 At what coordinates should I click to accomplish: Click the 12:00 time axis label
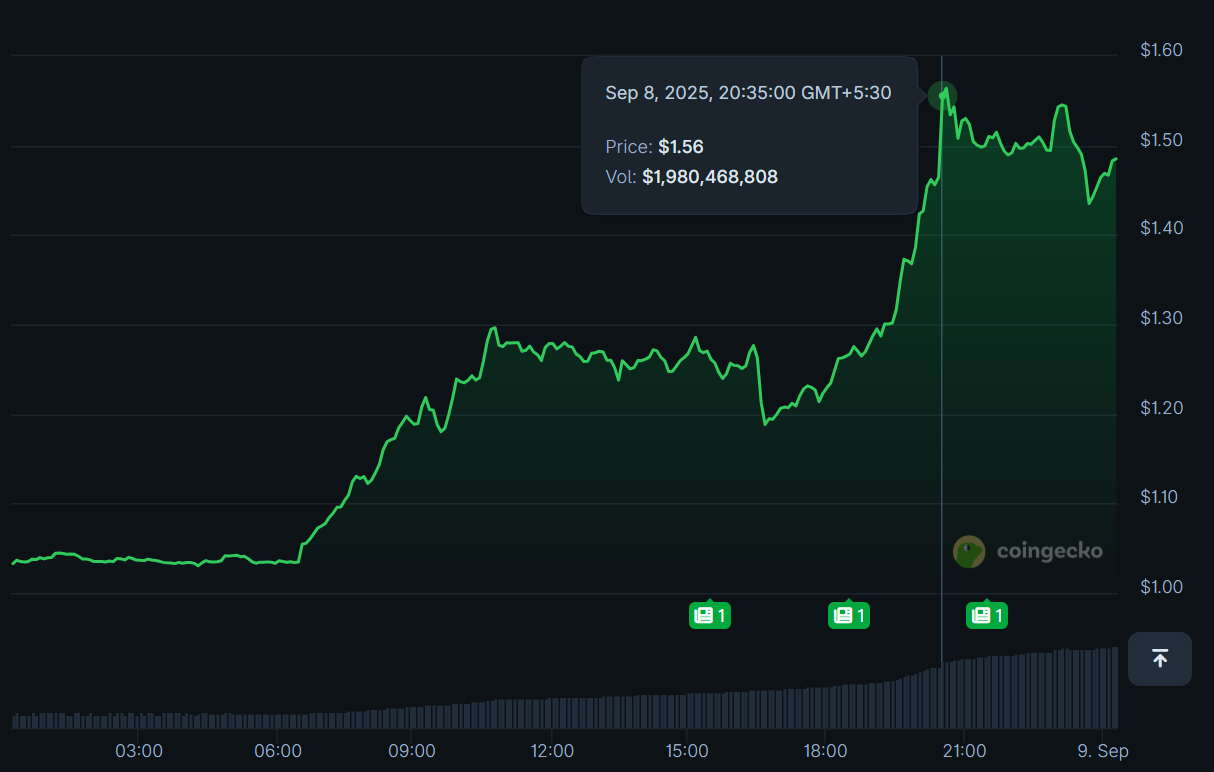[x=552, y=751]
